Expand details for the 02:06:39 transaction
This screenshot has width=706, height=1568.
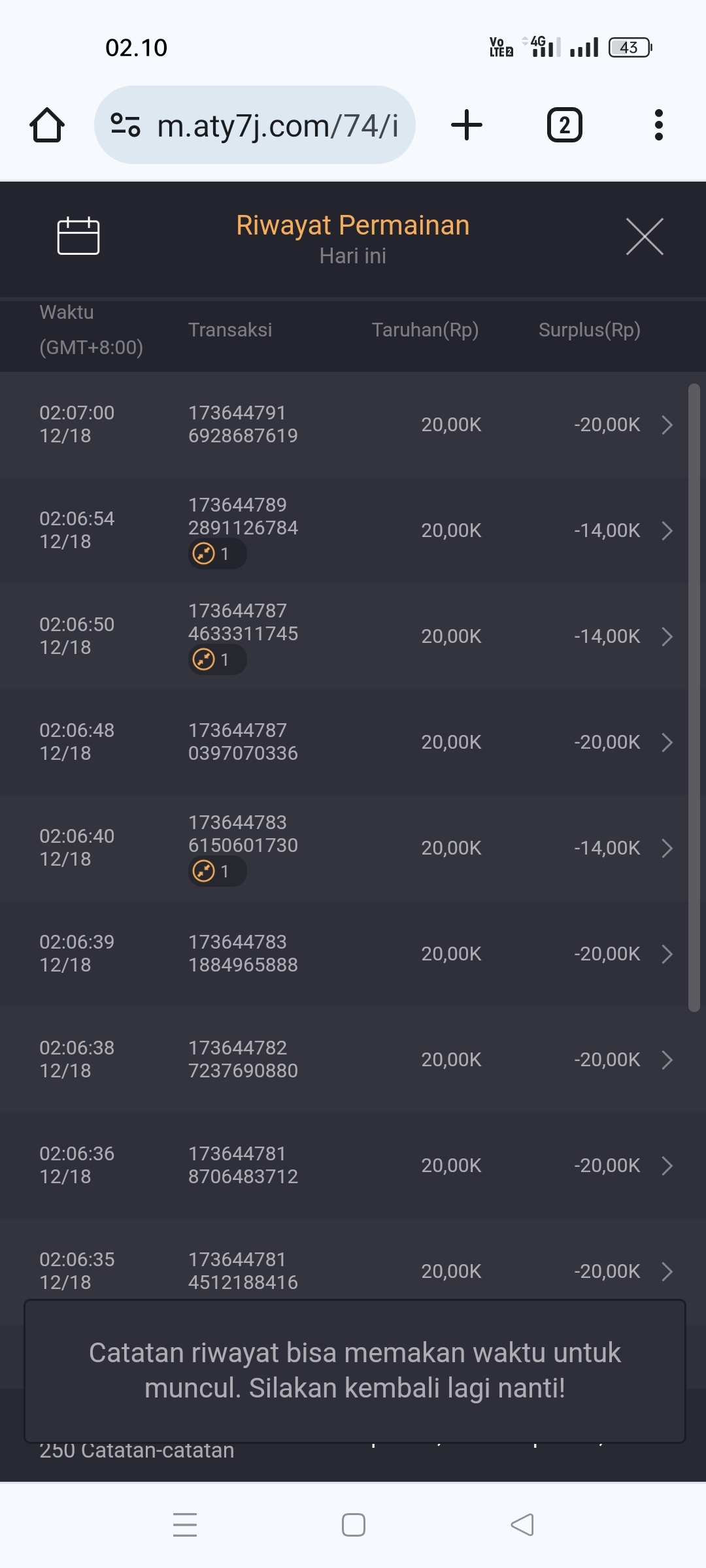(x=667, y=954)
